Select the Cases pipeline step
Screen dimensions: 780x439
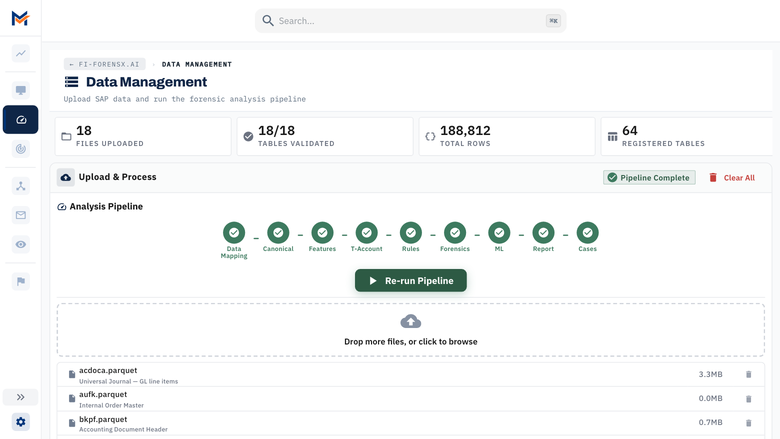587,237
